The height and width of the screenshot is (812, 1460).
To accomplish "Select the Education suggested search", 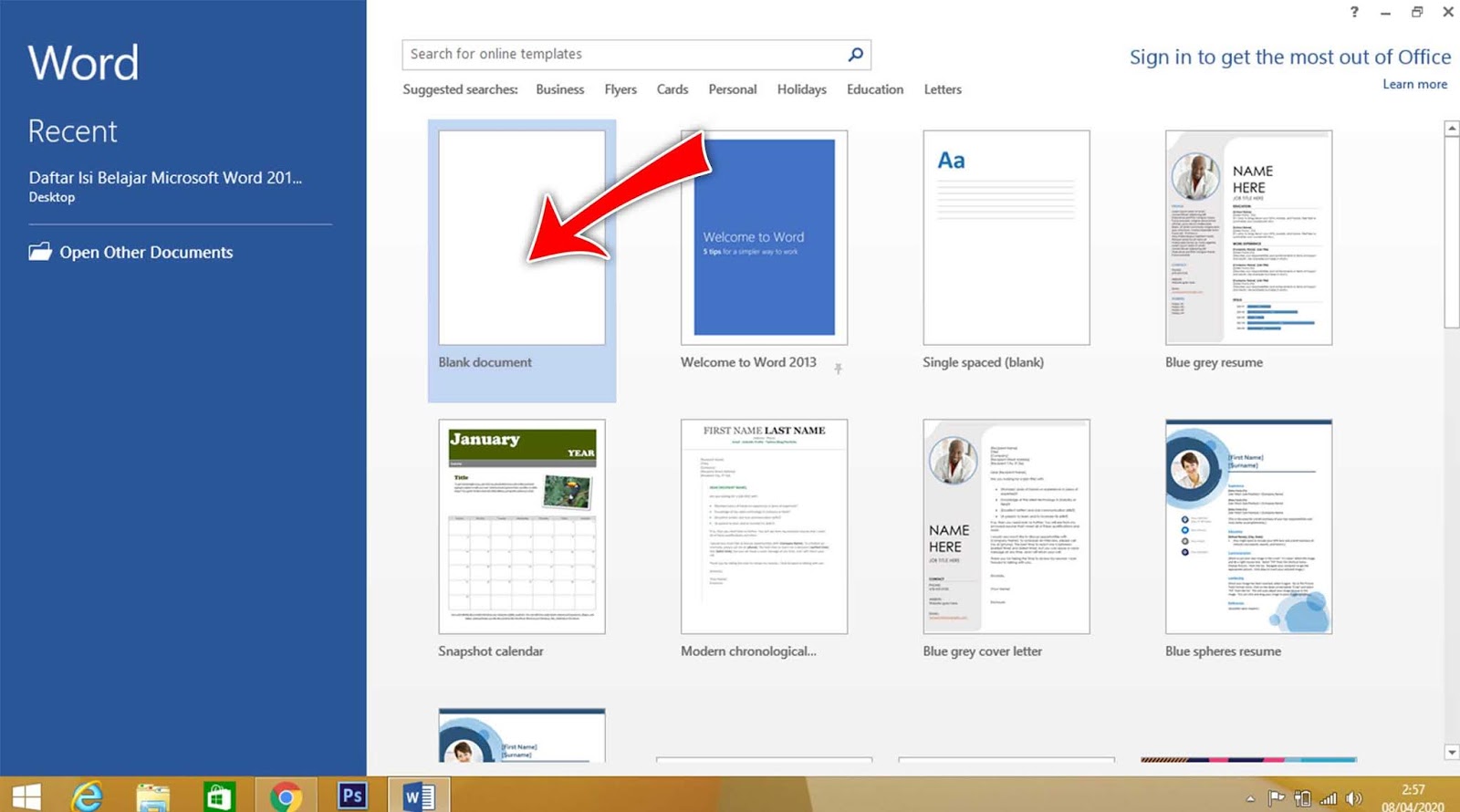I will pos(875,89).
